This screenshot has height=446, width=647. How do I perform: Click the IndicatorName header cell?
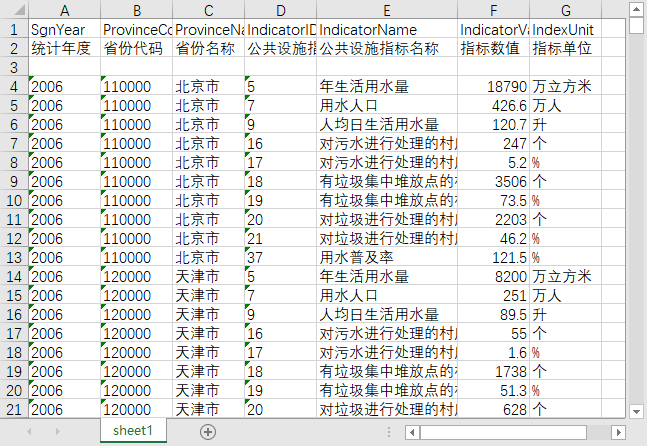[387, 29]
